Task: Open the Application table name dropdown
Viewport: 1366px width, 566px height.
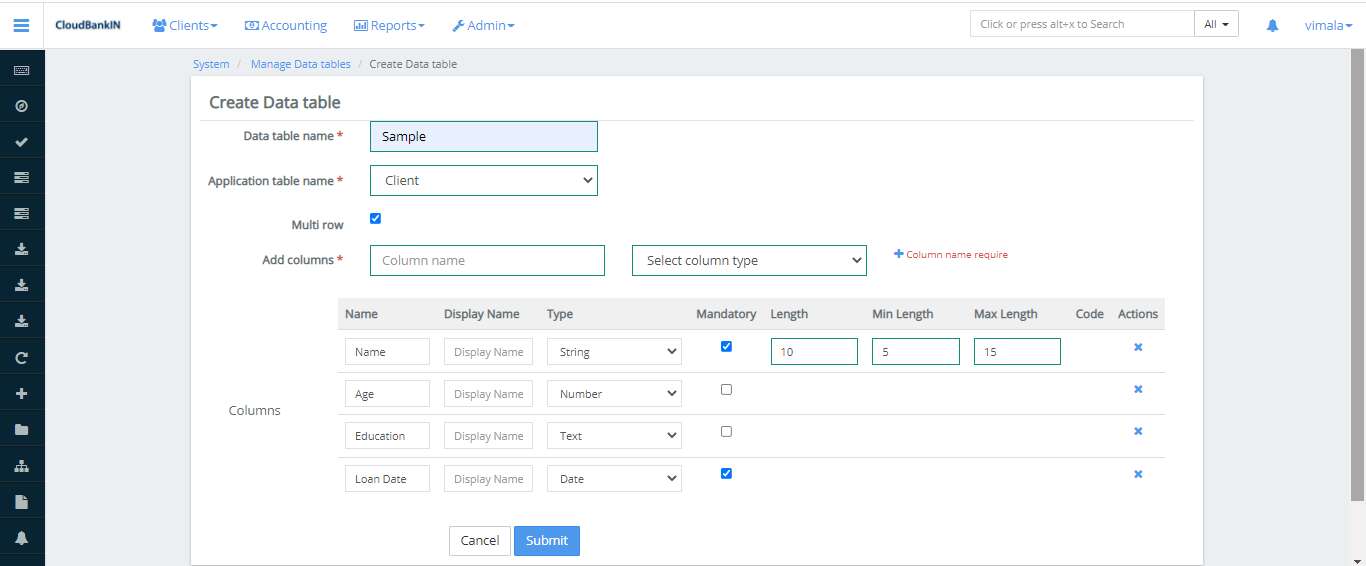Action: 484,181
